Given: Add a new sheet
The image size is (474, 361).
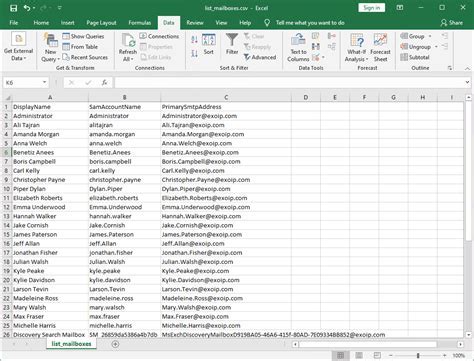Looking at the screenshot, I should pyautogui.click(x=115, y=344).
